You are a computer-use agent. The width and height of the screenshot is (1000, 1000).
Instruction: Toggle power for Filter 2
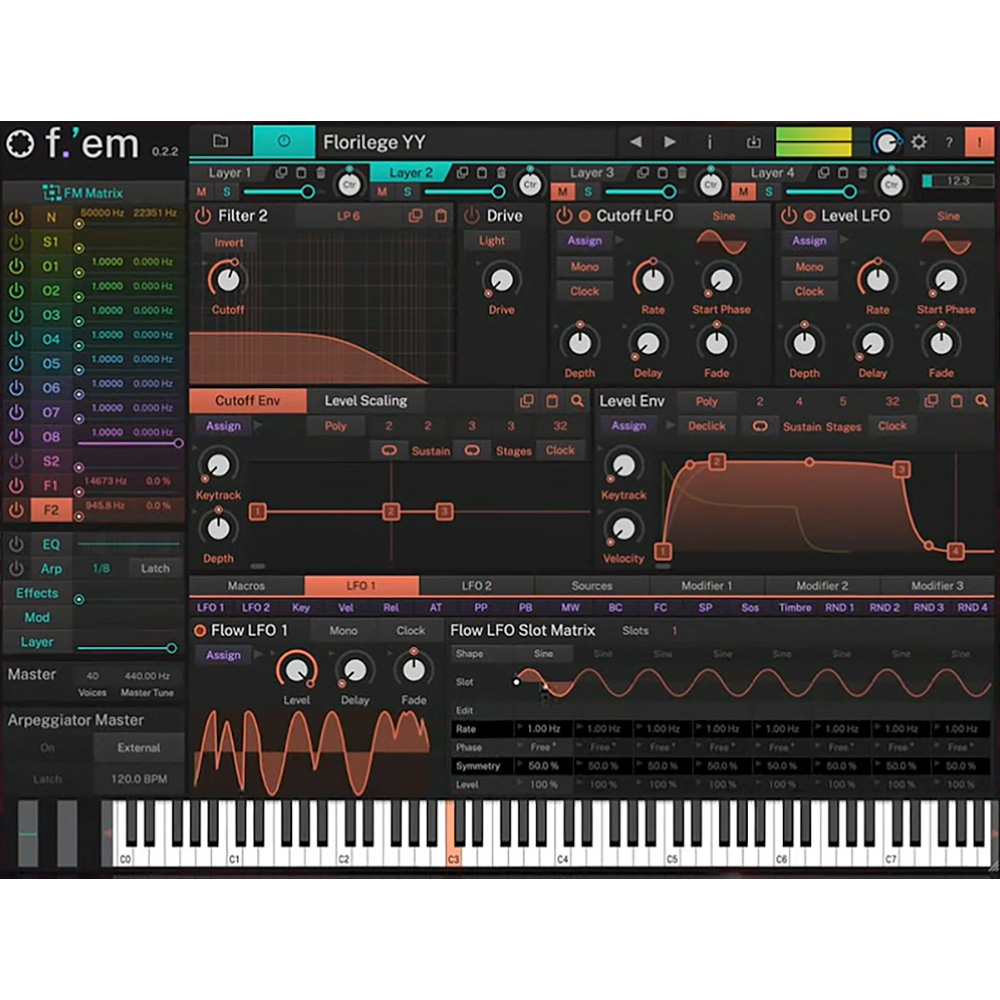pos(203,216)
